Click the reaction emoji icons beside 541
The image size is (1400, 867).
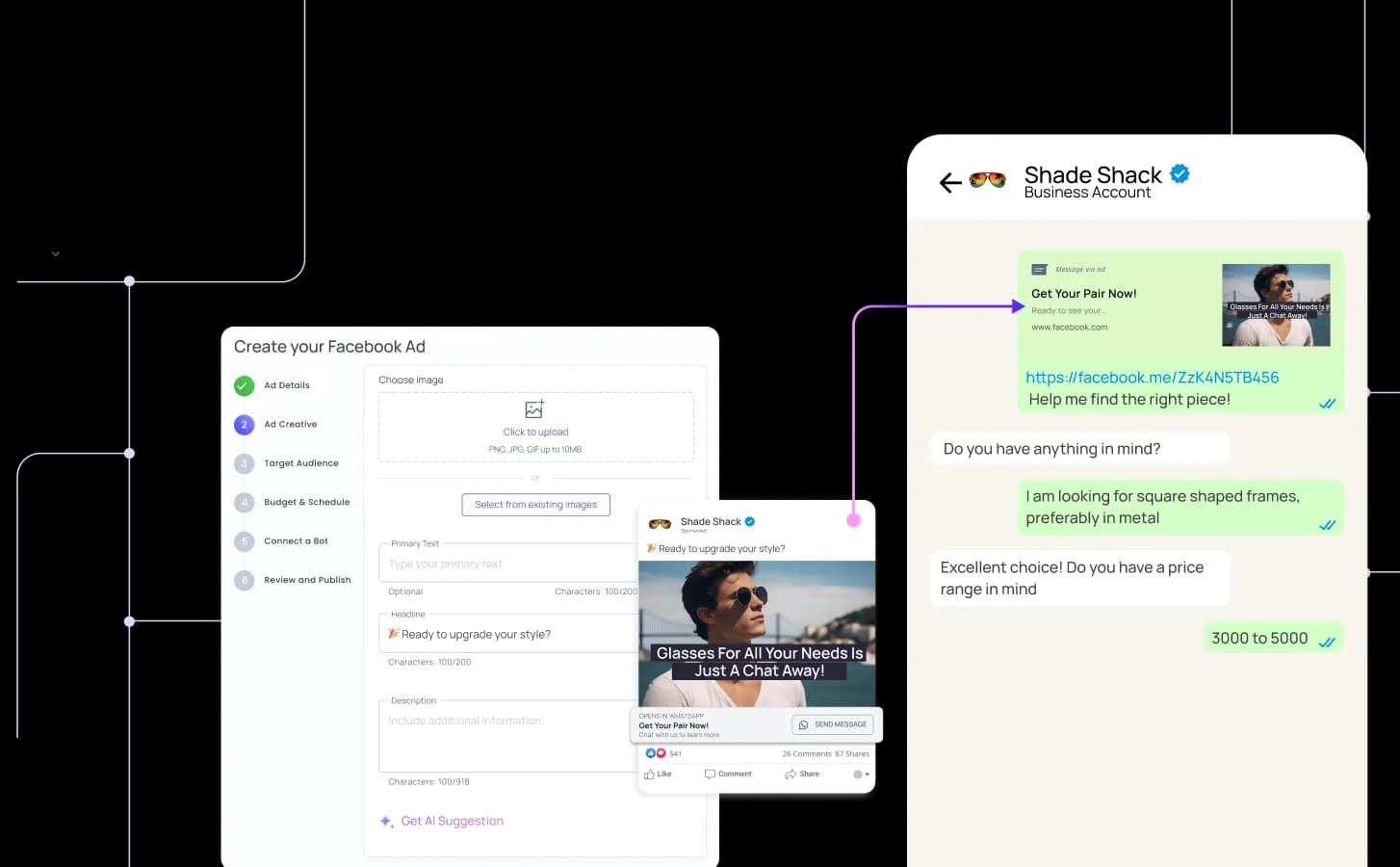point(655,753)
